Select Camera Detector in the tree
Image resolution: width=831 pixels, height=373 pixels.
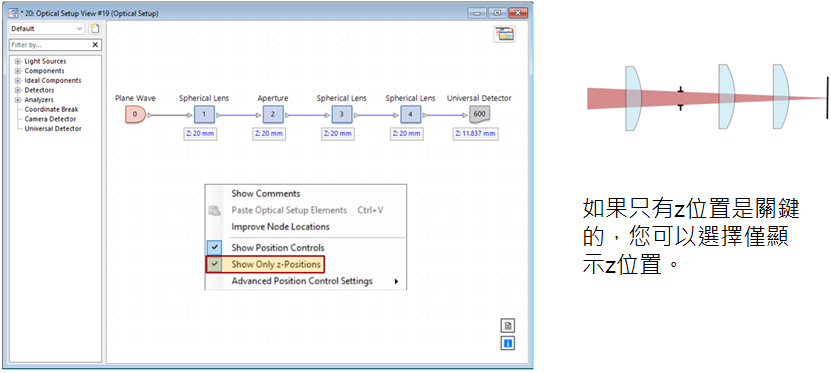[50, 119]
